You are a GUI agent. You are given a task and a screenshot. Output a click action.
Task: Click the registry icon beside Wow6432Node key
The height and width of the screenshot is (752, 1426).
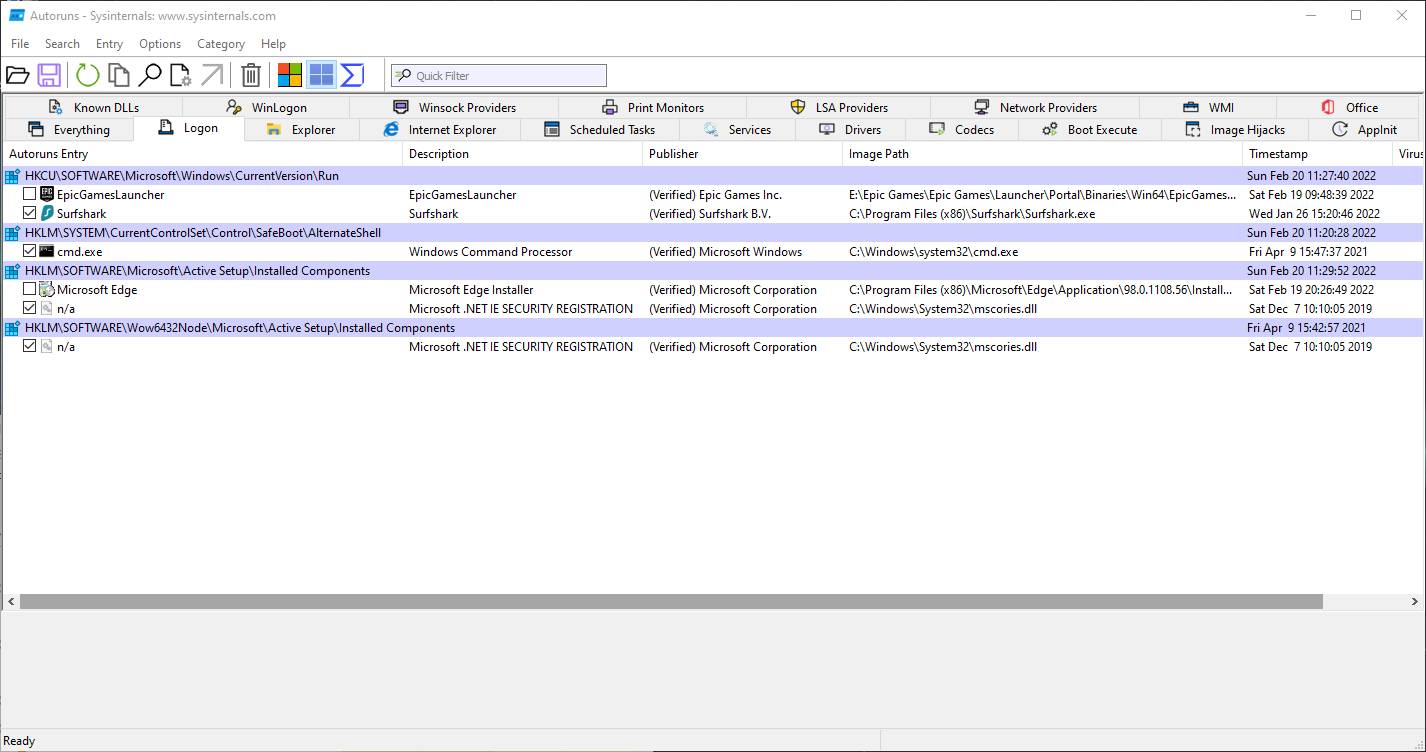click(x=12, y=328)
